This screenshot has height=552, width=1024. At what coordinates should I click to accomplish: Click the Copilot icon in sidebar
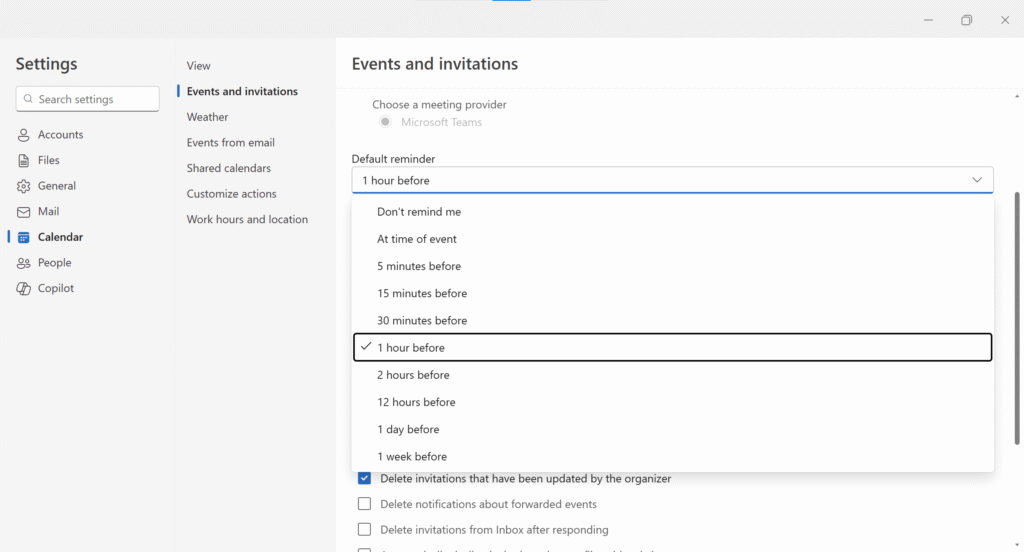24,289
